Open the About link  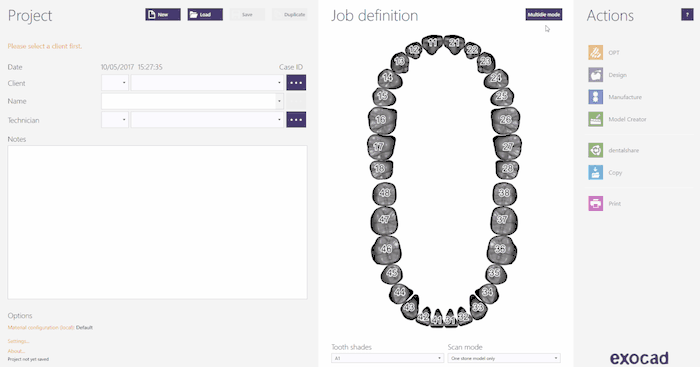click(16, 351)
